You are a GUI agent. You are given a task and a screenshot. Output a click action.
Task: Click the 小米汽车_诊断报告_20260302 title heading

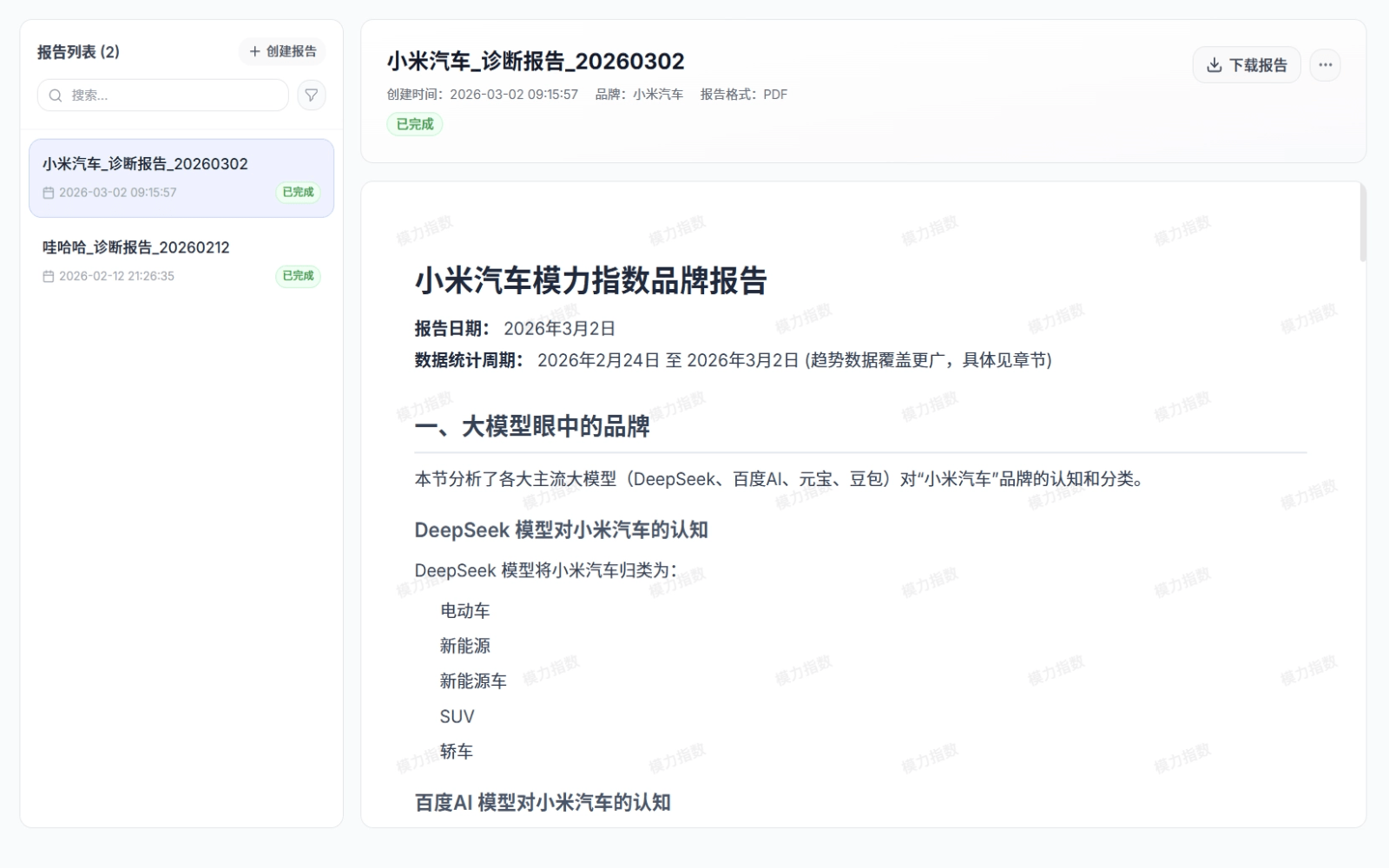click(x=535, y=61)
